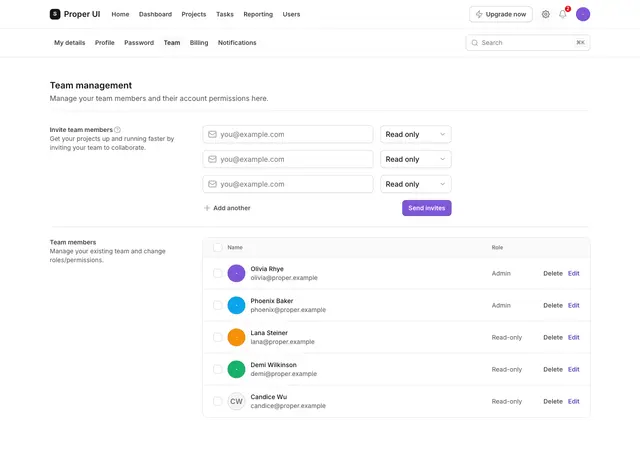
Task: Open Reporting in the top navigation
Action: pyautogui.click(x=258, y=14)
